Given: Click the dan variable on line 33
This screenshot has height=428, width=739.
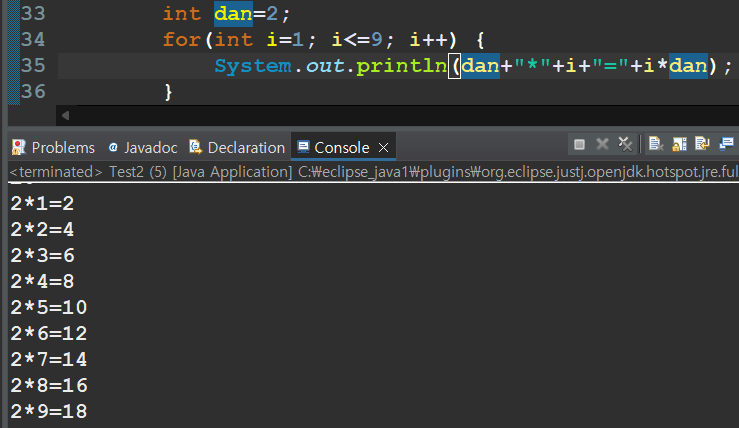Looking at the screenshot, I should pos(233,14).
